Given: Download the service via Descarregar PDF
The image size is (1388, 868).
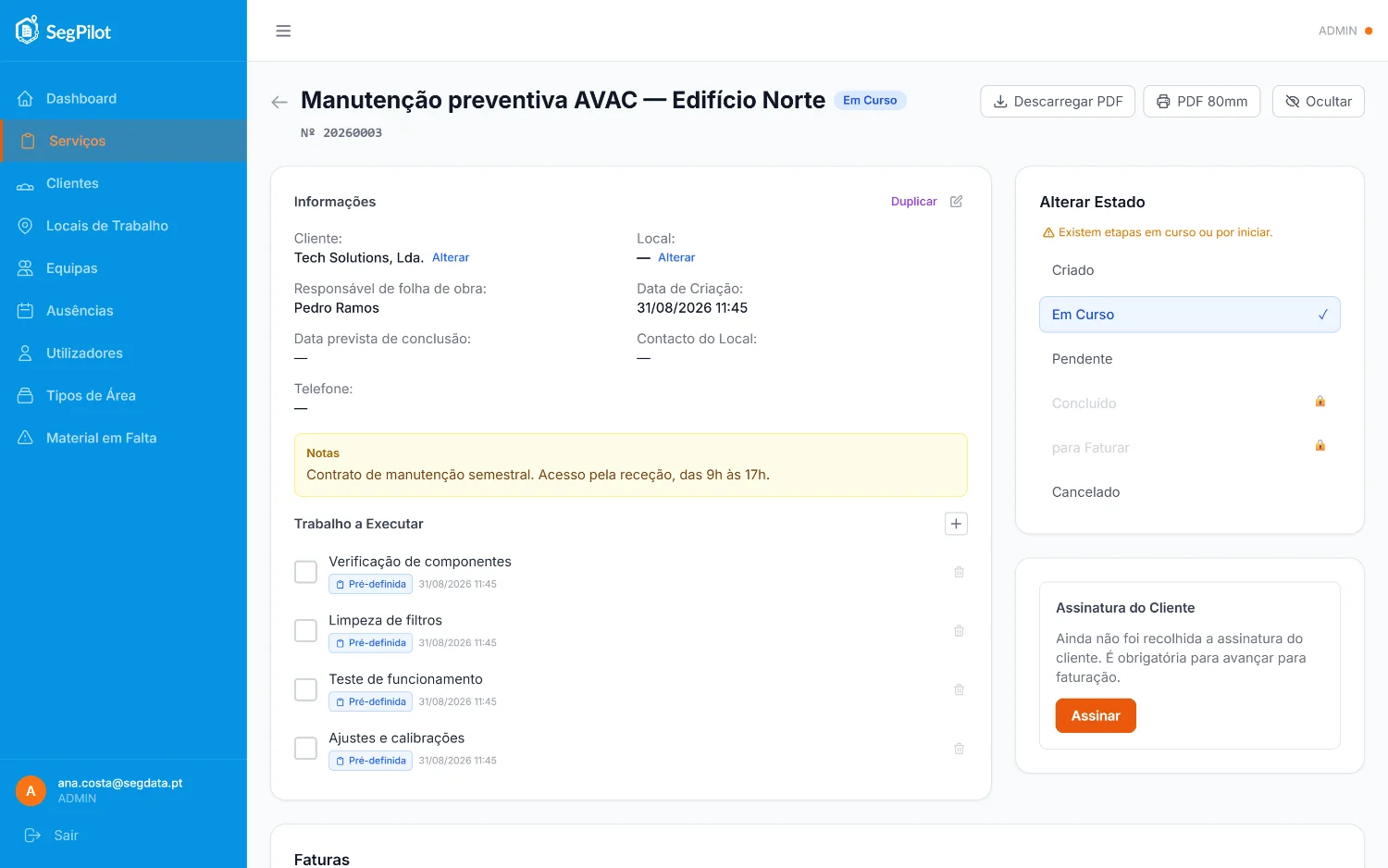Looking at the screenshot, I should click(x=1058, y=102).
